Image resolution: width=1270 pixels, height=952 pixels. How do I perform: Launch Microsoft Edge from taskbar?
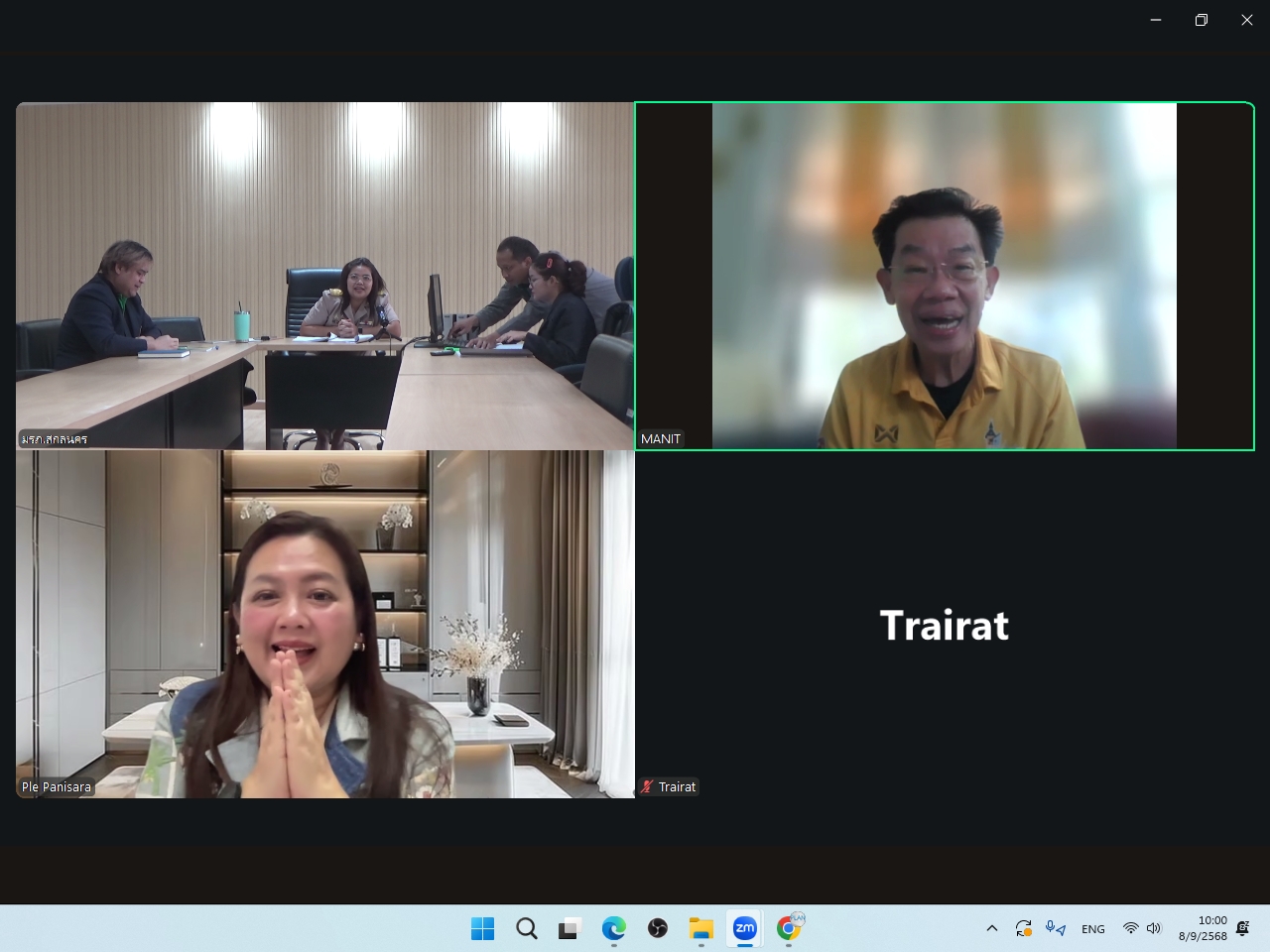coord(613,928)
